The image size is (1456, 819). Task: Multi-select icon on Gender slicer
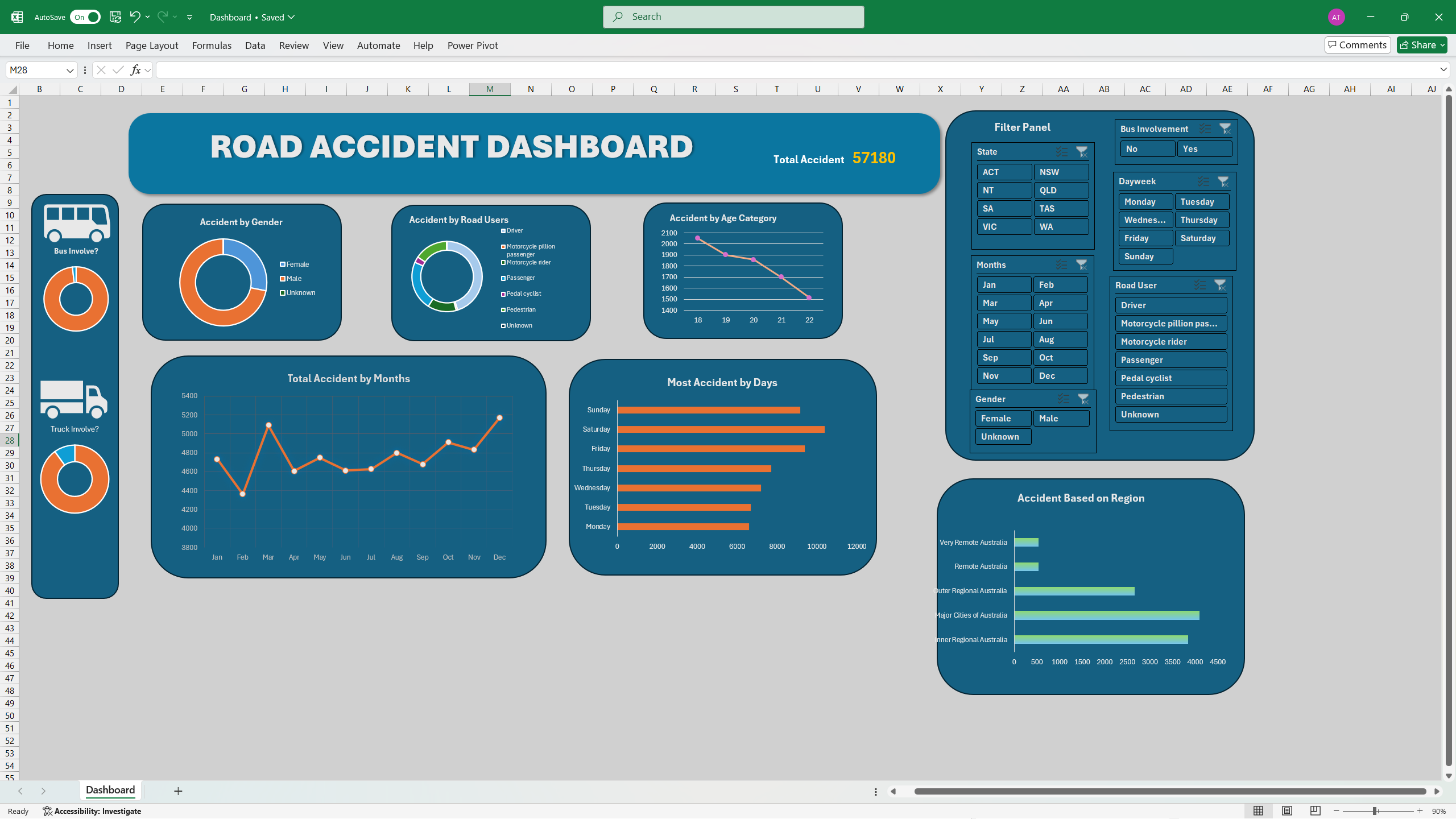coord(1063,399)
